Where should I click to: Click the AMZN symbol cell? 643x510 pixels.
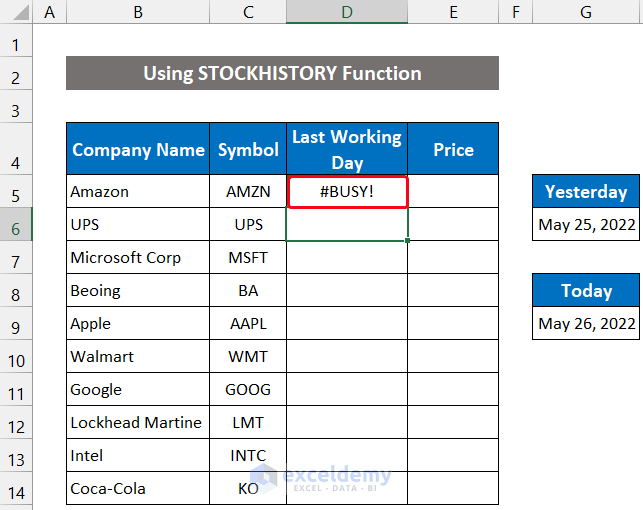point(248,192)
